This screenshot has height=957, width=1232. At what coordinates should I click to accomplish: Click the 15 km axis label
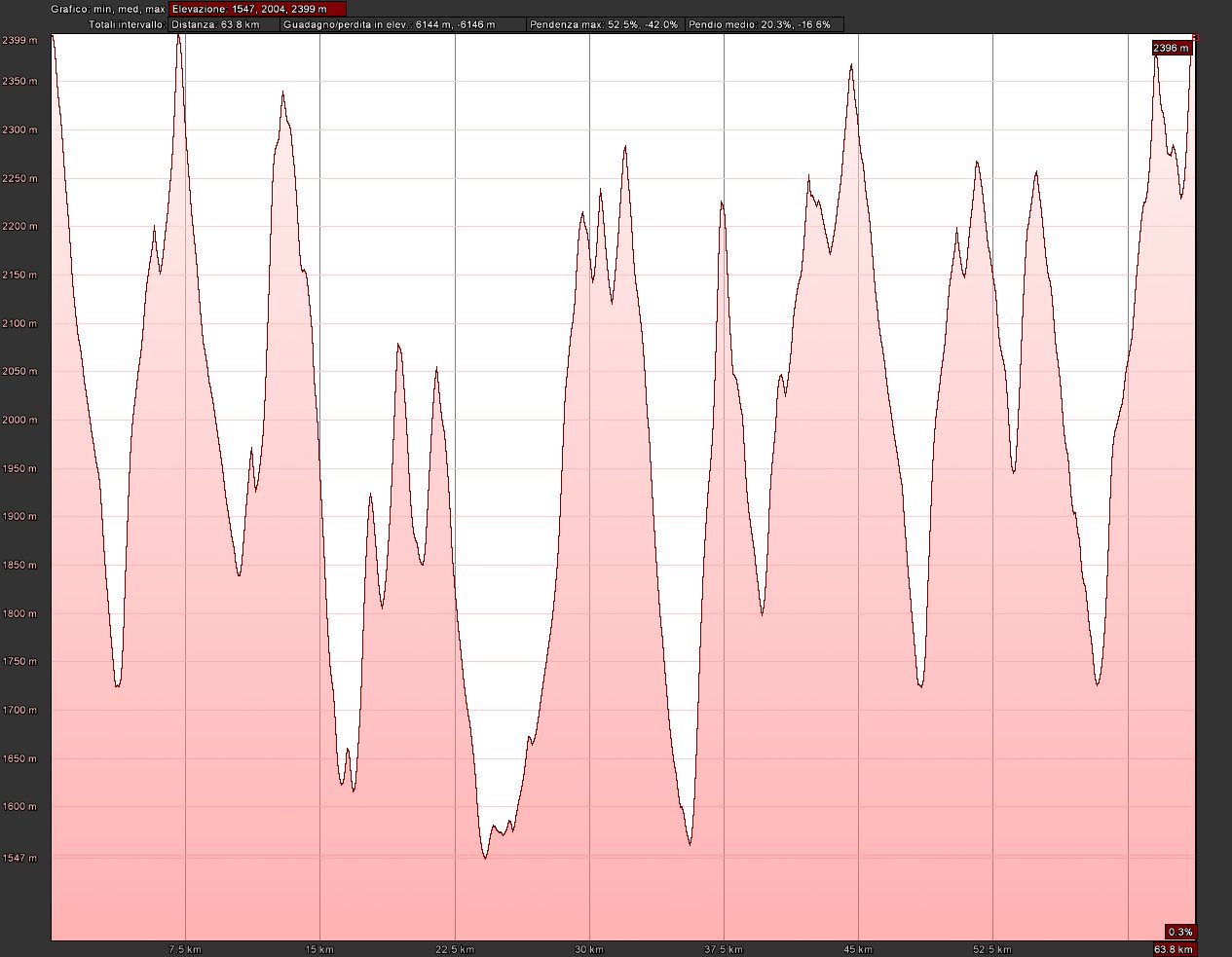coord(319,949)
